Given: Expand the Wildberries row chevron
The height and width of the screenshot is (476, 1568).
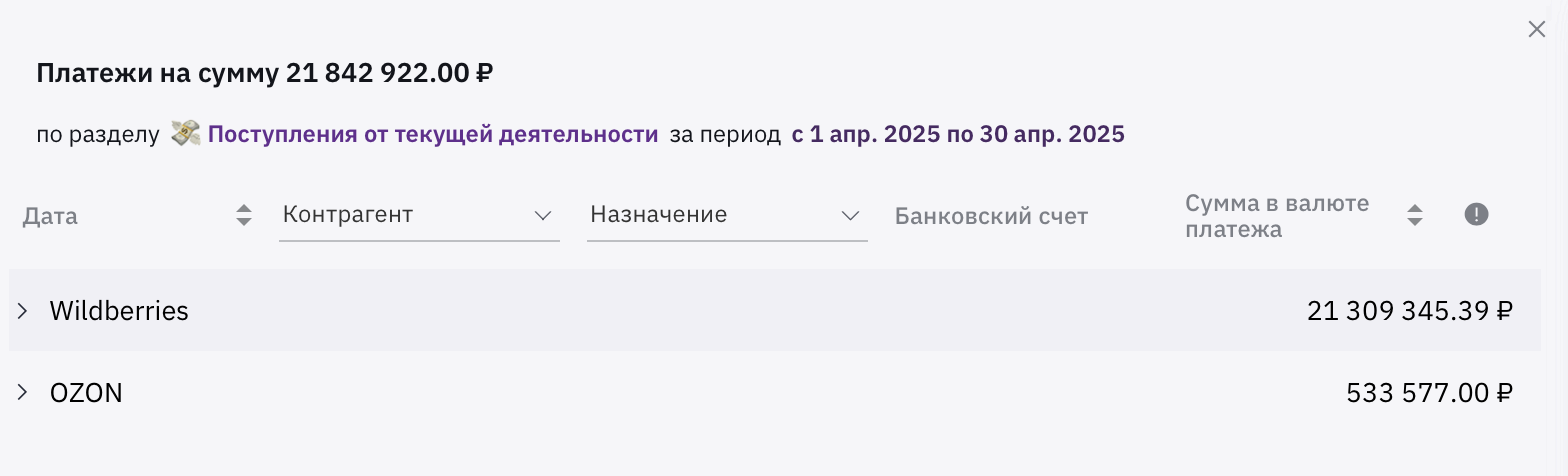Looking at the screenshot, I should pos(23,311).
